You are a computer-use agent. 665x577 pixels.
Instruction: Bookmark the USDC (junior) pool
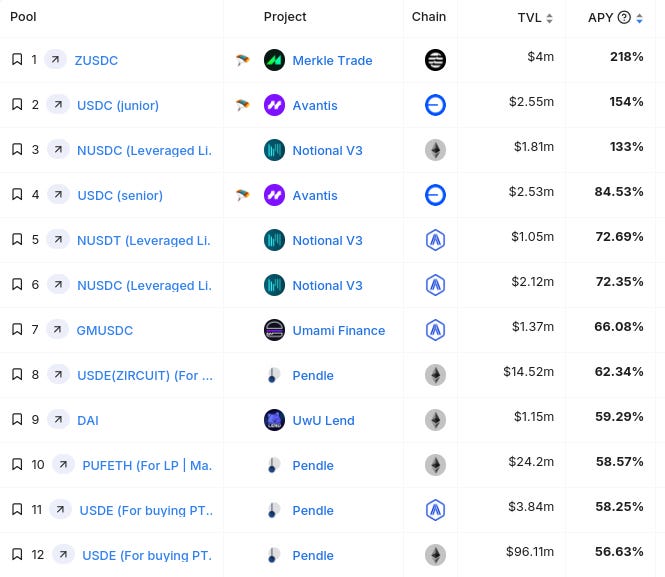click(x=17, y=104)
